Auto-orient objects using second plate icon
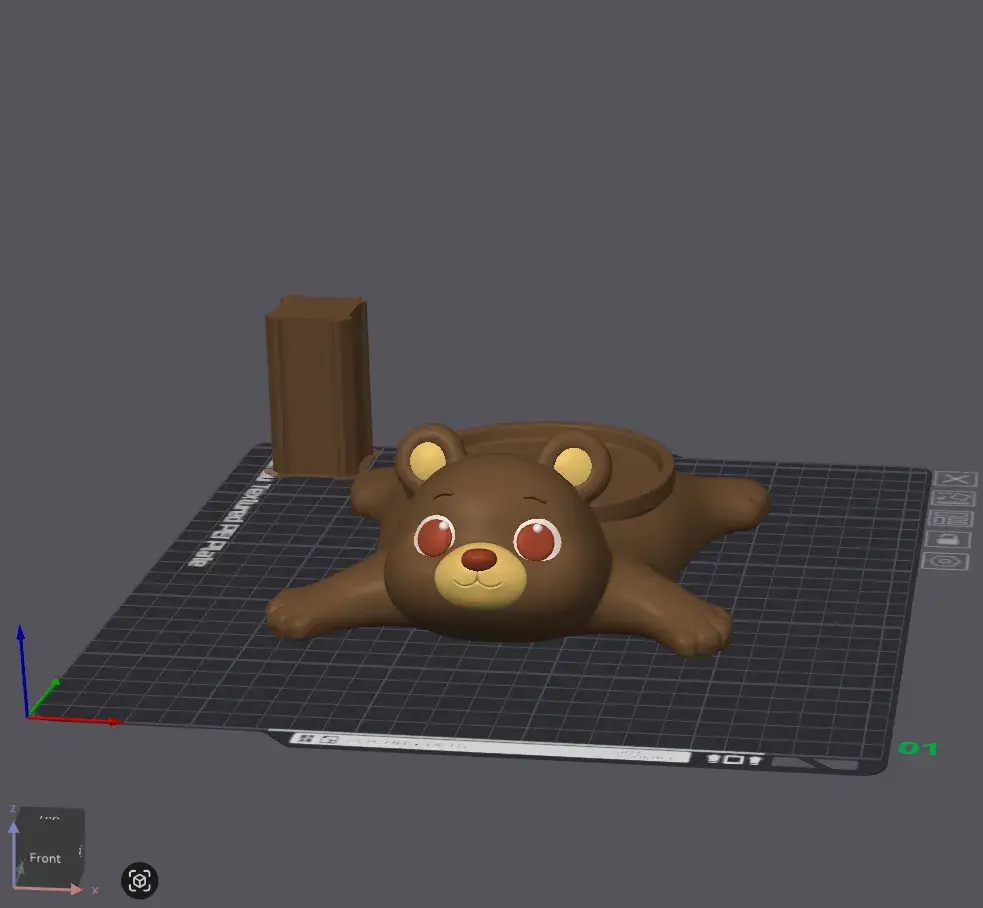The height and width of the screenshot is (908, 983). coord(953,499)
